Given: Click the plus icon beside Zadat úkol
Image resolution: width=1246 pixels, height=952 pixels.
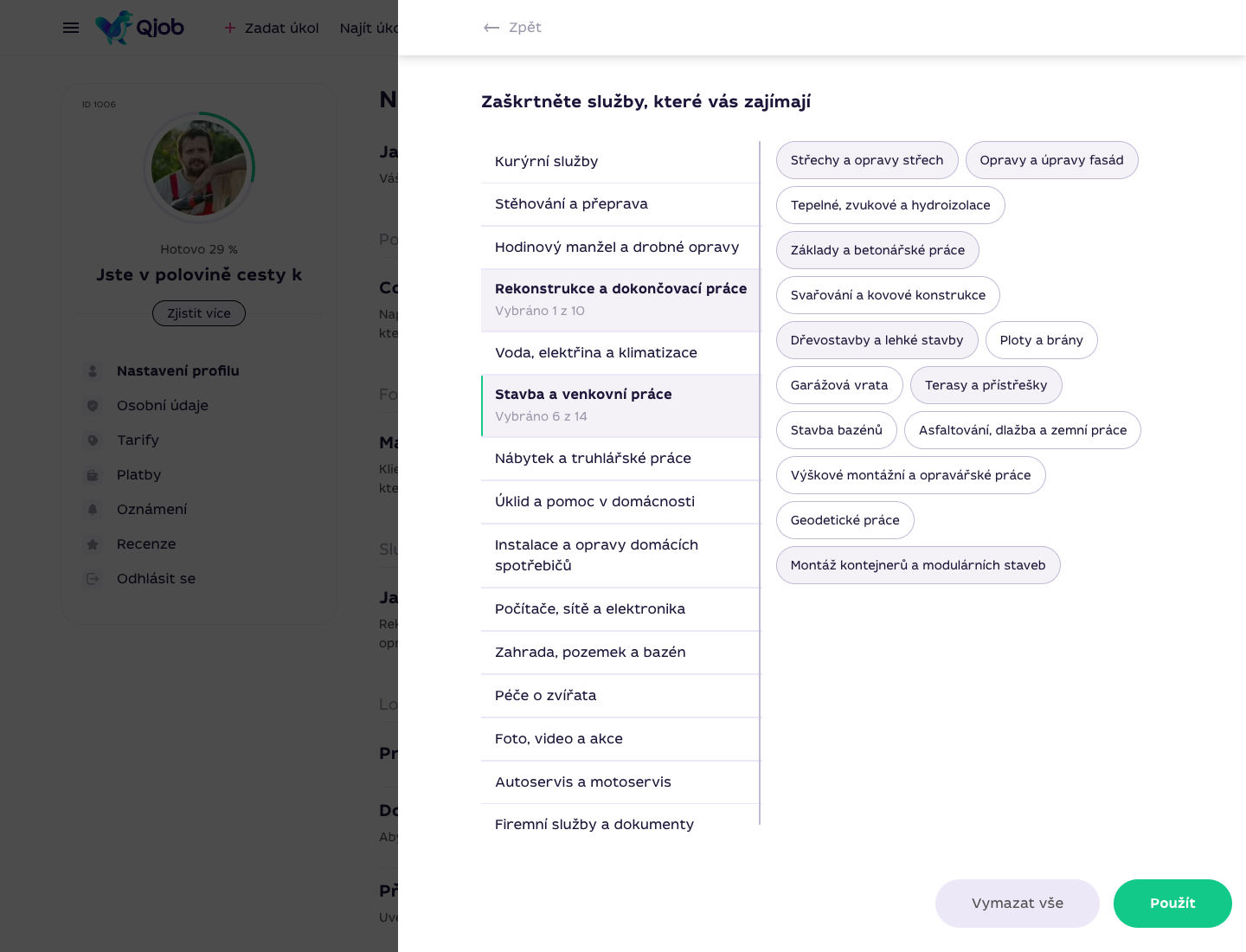Looking at the screenshot, I should point(230,28).
